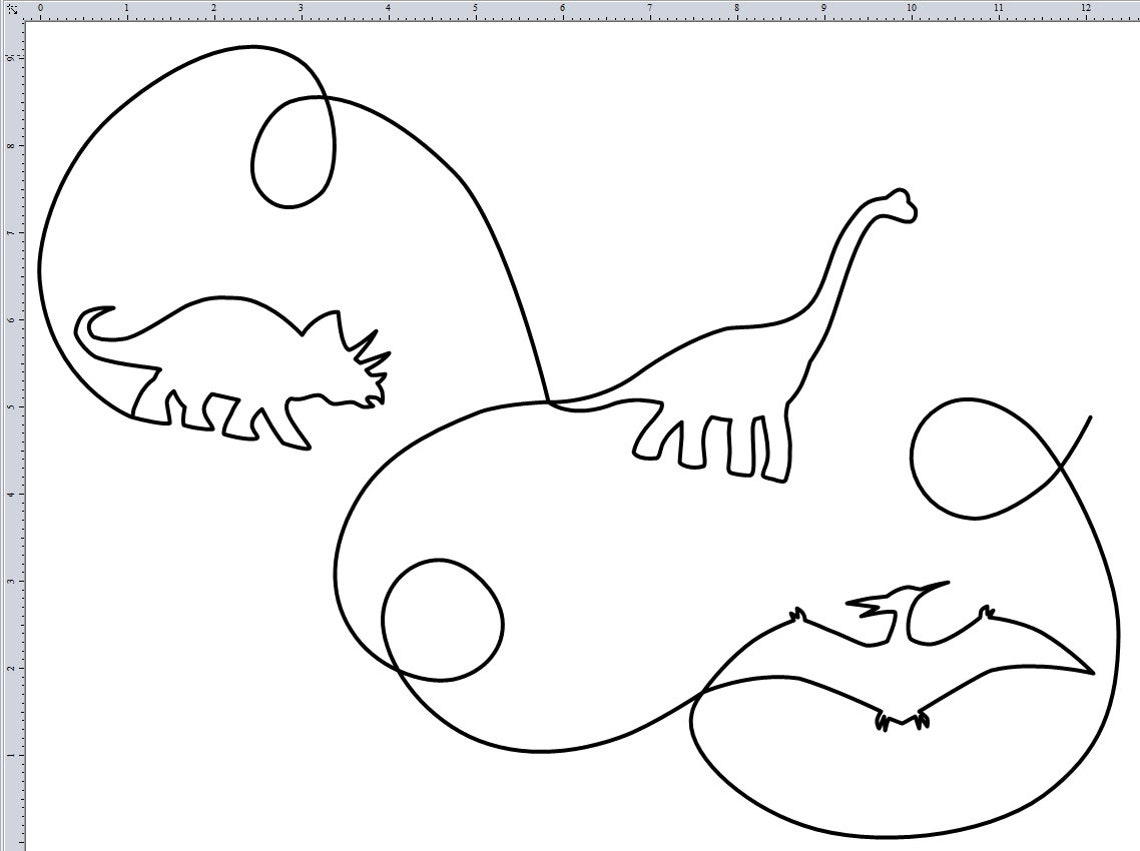This screenshot has height=851, width=1140.
Task: Select the long-necked brontosaurus outline
Action: (x=734, y=335)
